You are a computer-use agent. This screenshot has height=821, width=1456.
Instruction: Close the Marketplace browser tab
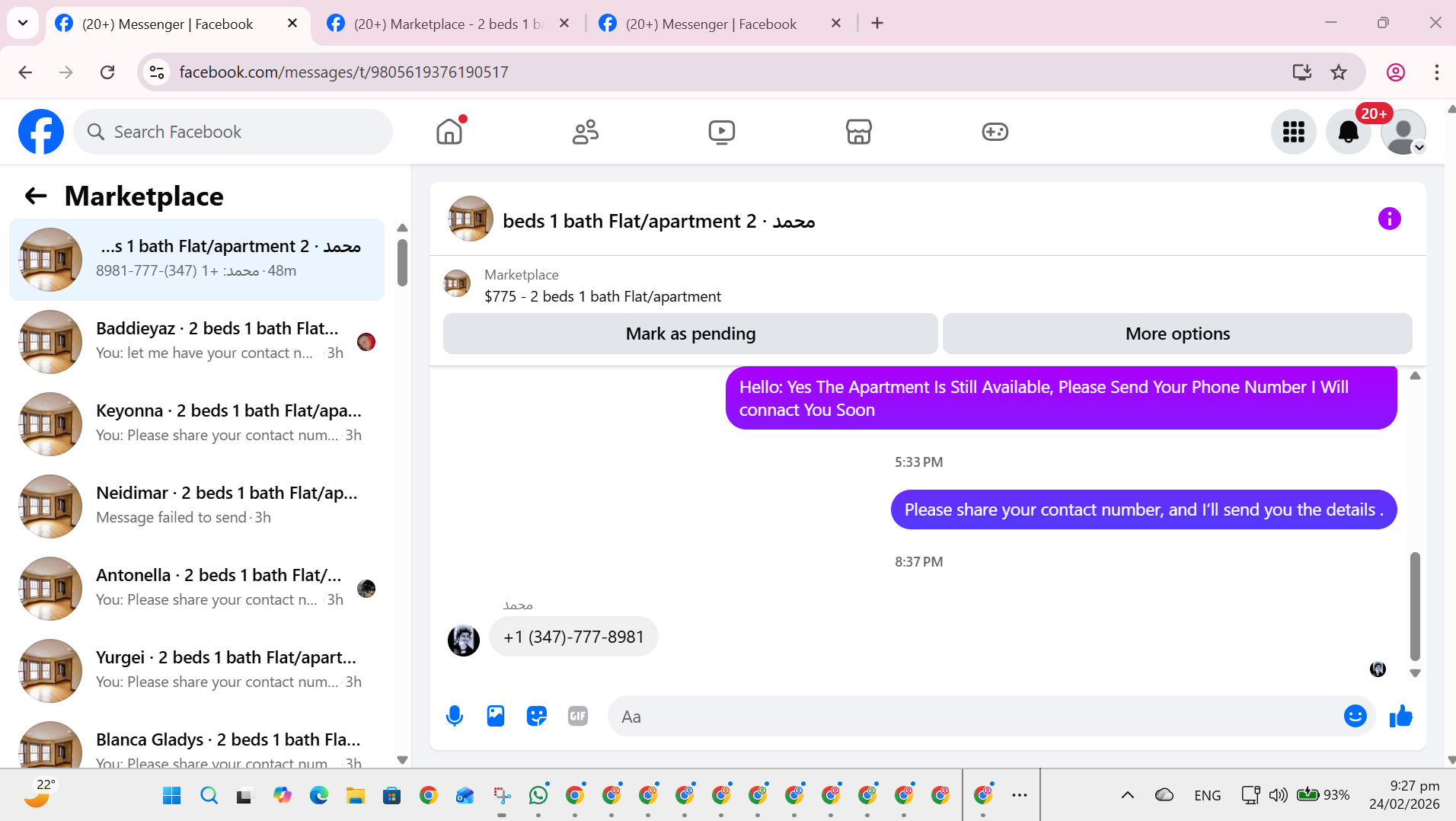pos(564,24)
